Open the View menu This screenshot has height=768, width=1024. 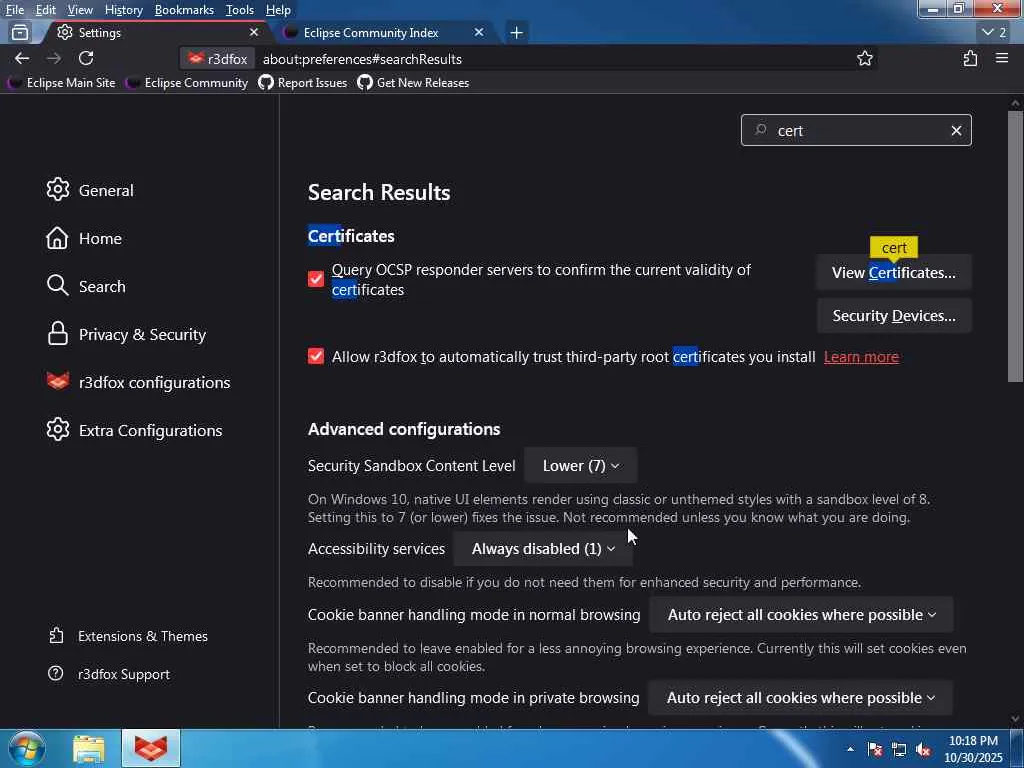[x=80, y=10]
